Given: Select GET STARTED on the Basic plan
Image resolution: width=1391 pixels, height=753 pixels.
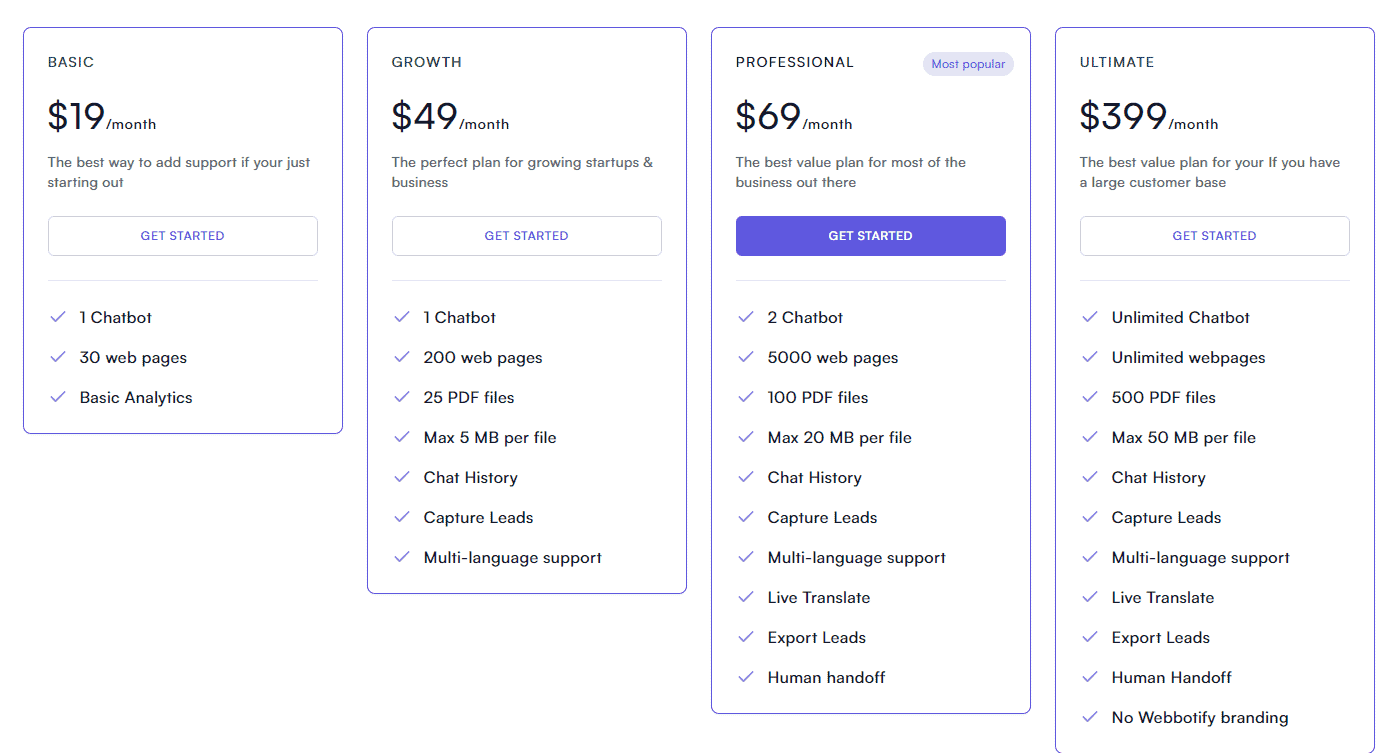Looking at the screenshot, I should coord(182,235).
